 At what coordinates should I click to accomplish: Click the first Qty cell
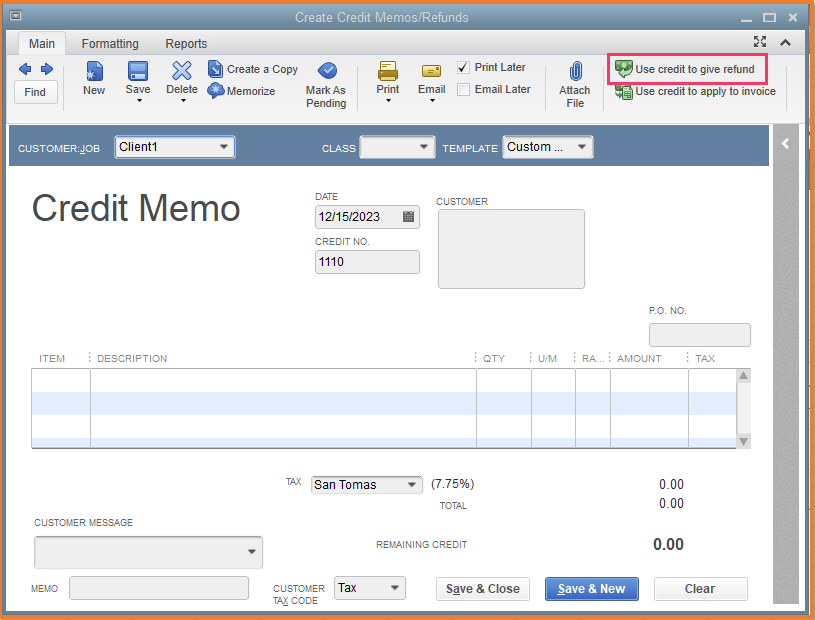(504, 380)
